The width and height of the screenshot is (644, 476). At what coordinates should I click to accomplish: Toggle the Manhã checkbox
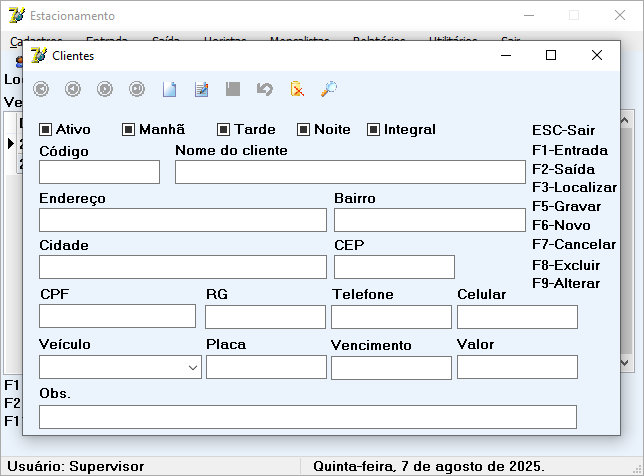coord(128,129)
